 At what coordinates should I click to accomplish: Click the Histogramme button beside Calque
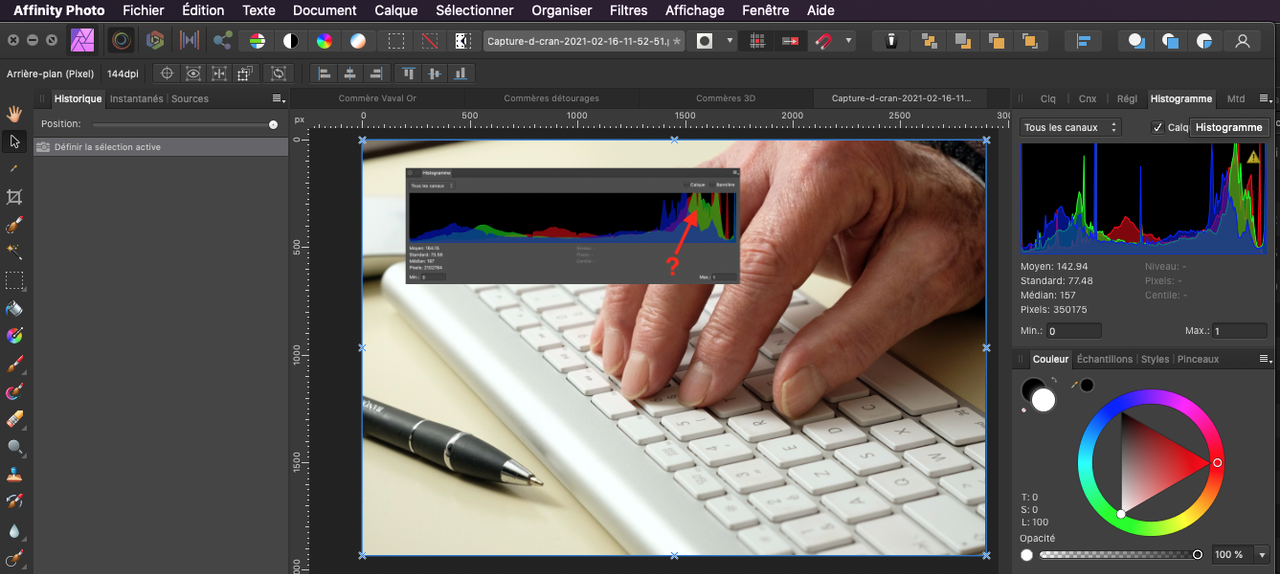coord(1229,128)
